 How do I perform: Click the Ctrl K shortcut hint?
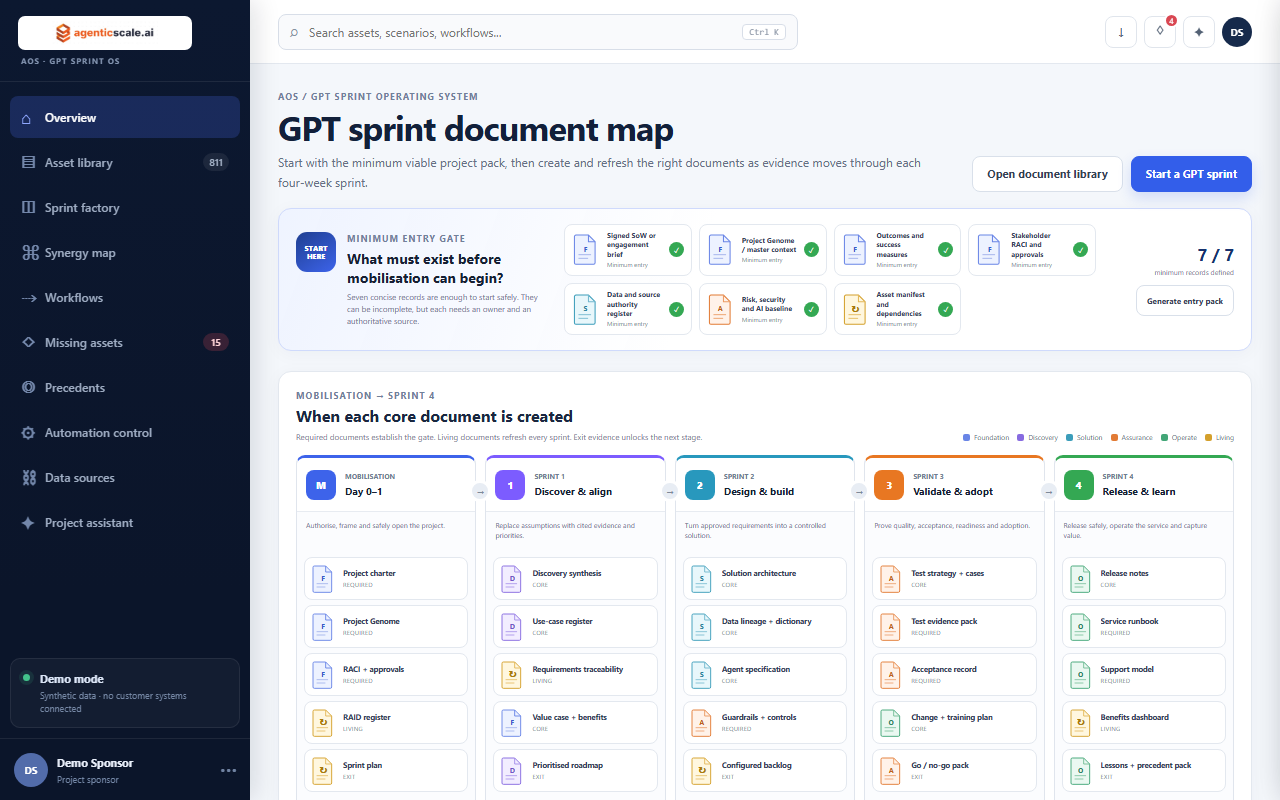point(764,32)
